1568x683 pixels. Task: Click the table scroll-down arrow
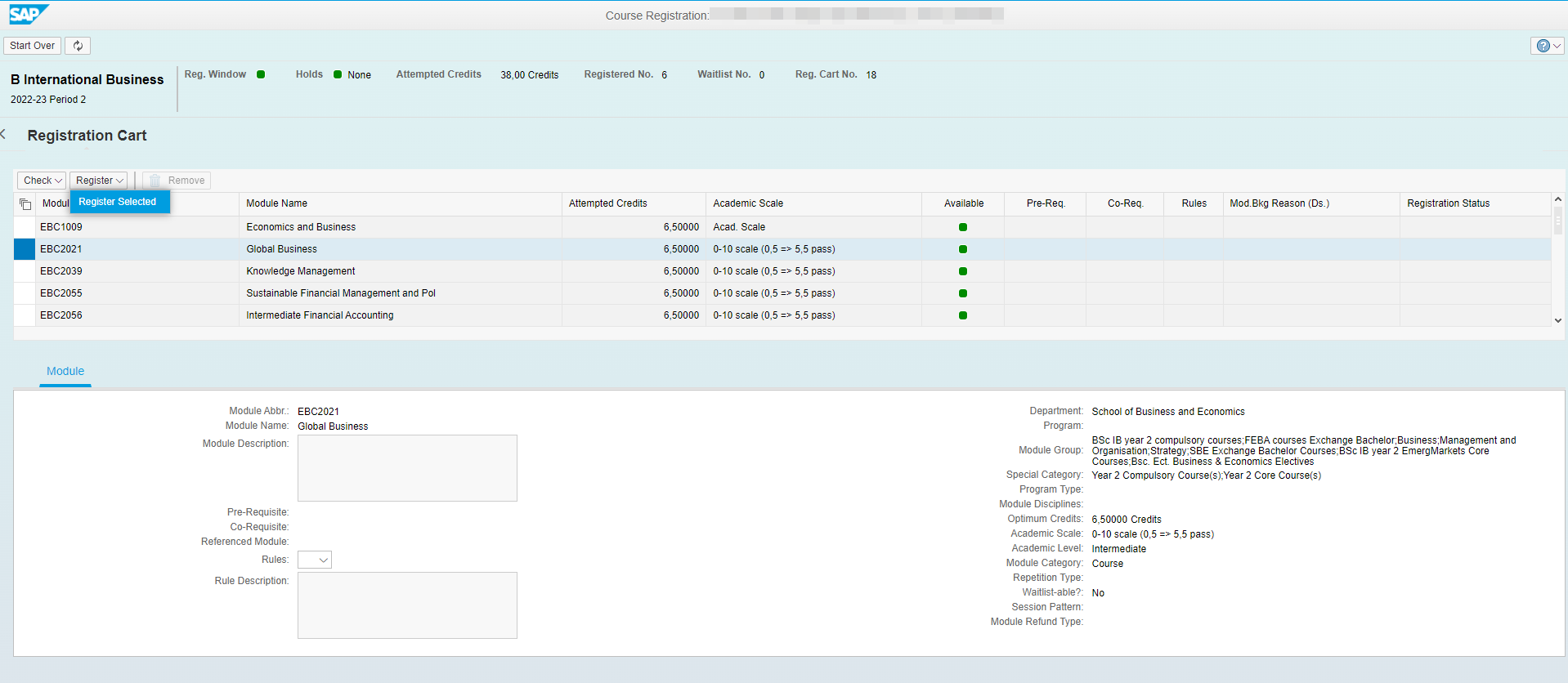pos(1558,320)
